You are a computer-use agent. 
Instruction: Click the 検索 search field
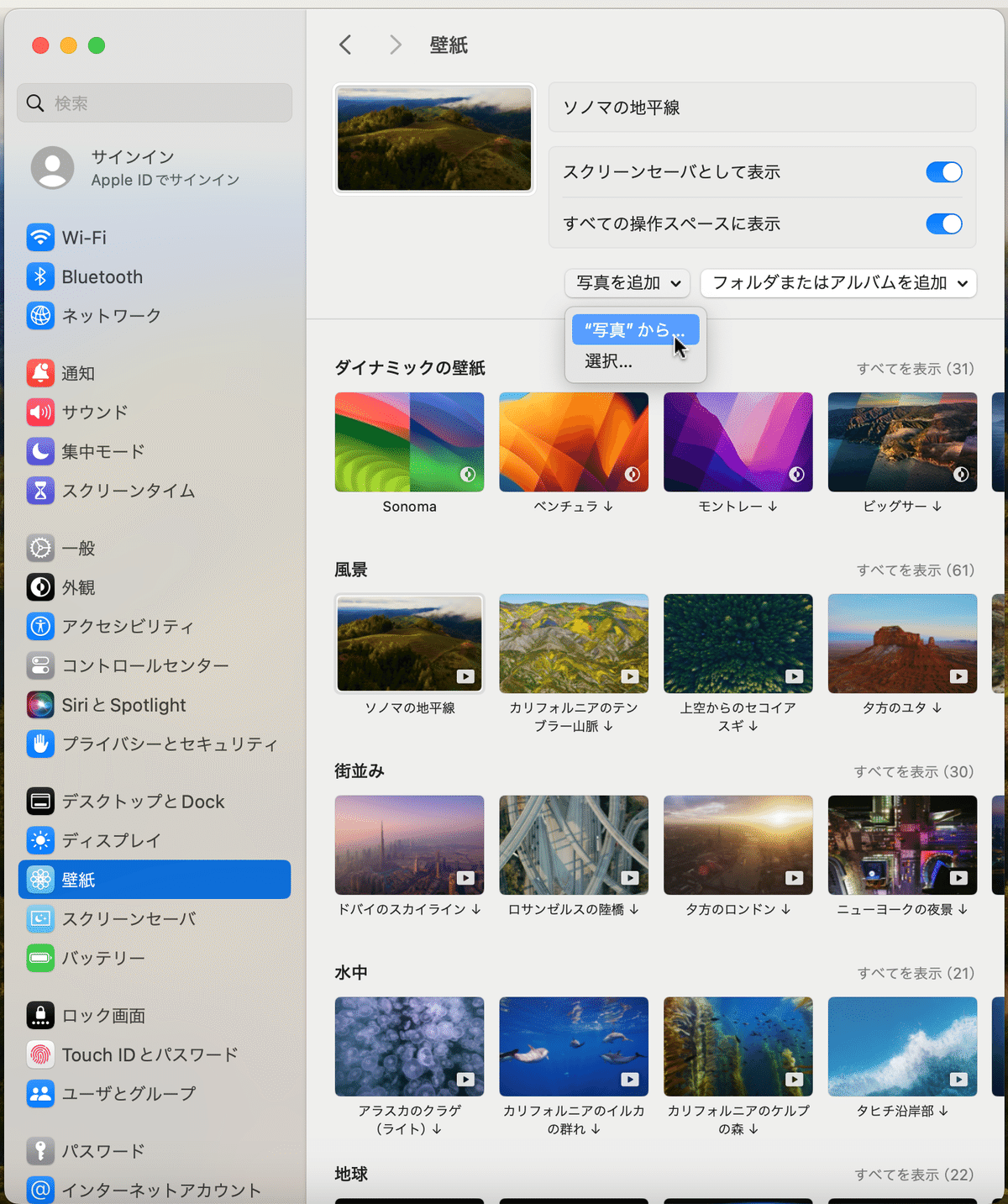155,103
